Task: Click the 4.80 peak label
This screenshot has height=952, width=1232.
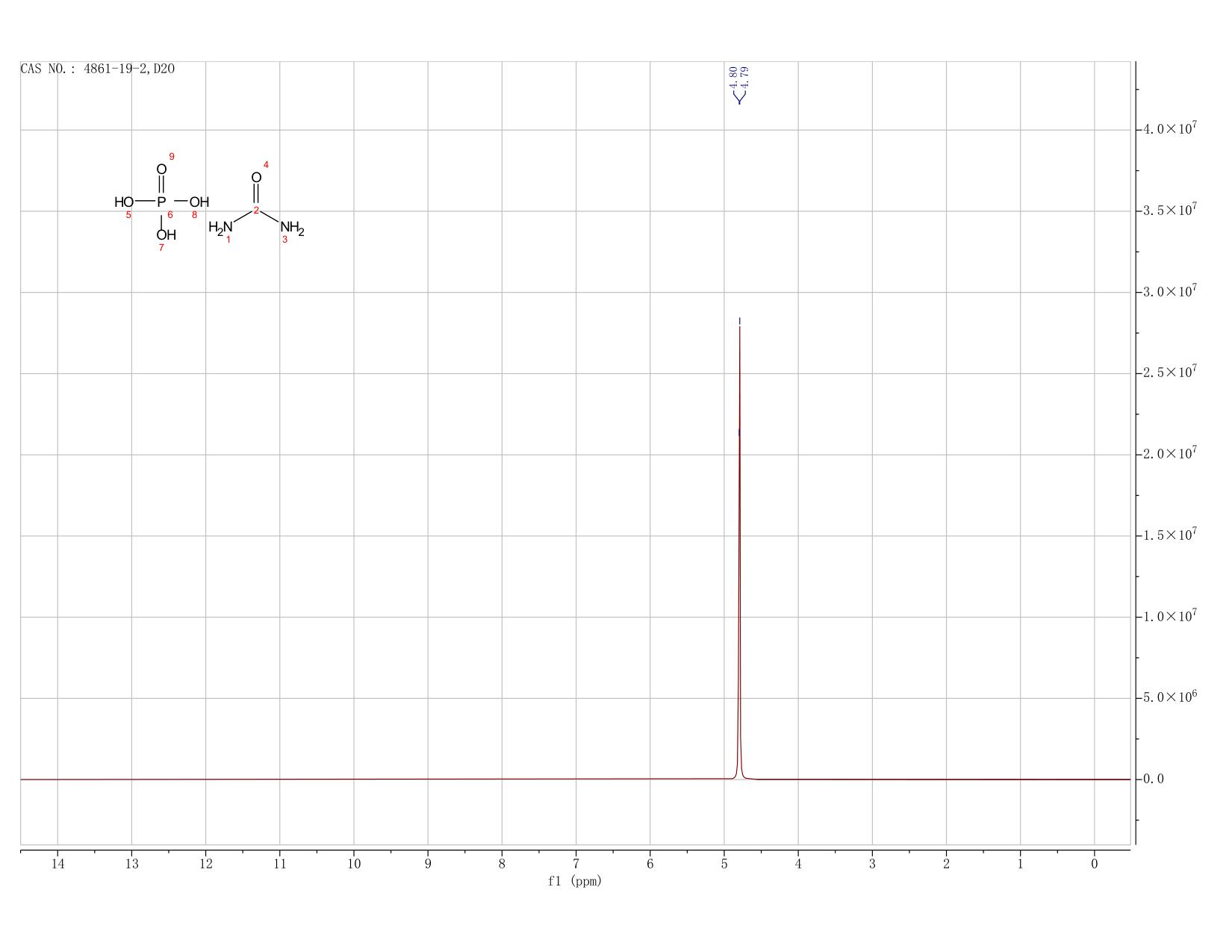Action: coord(733,77)
